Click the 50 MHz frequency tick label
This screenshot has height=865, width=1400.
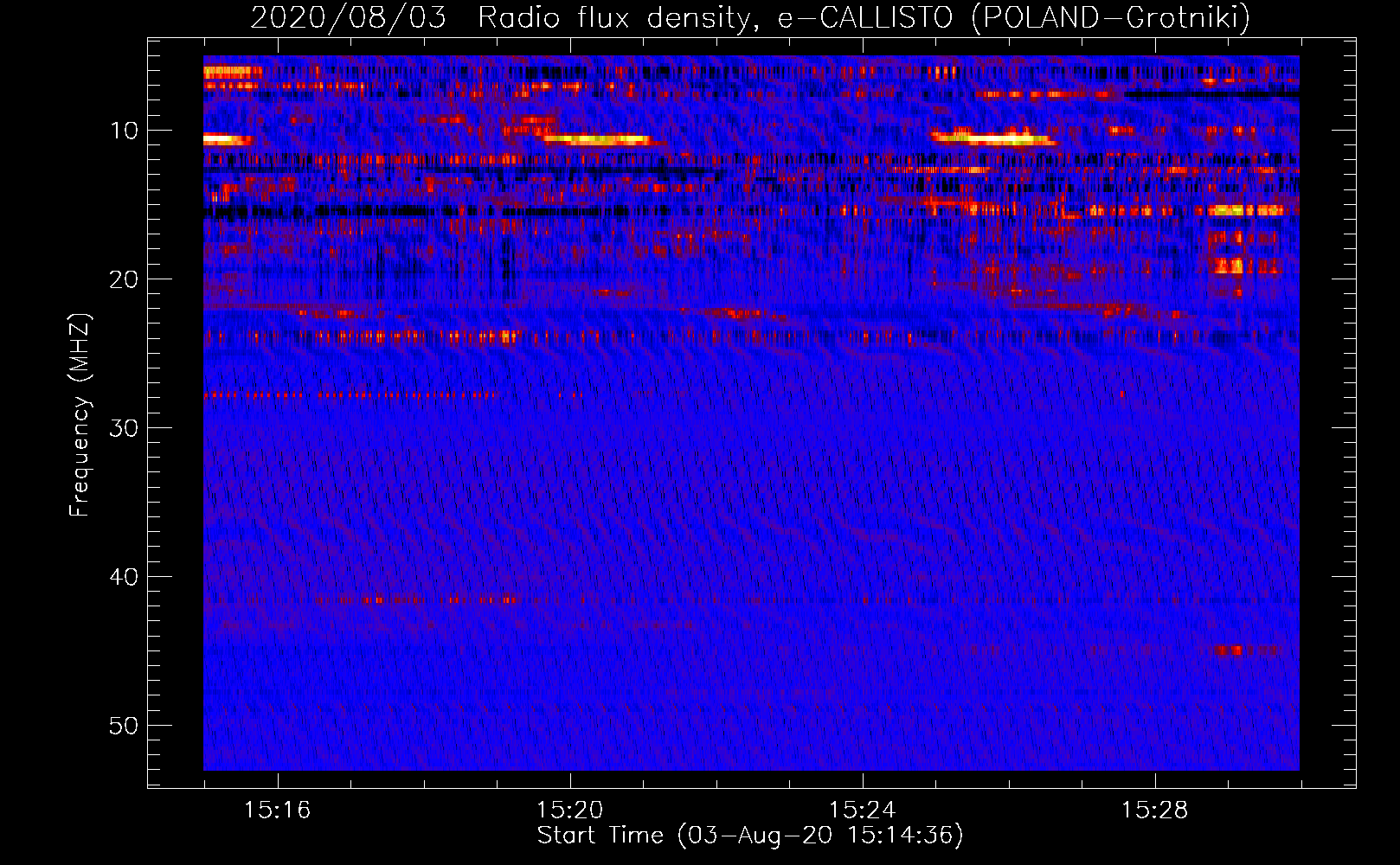click(x=124, y=726)
